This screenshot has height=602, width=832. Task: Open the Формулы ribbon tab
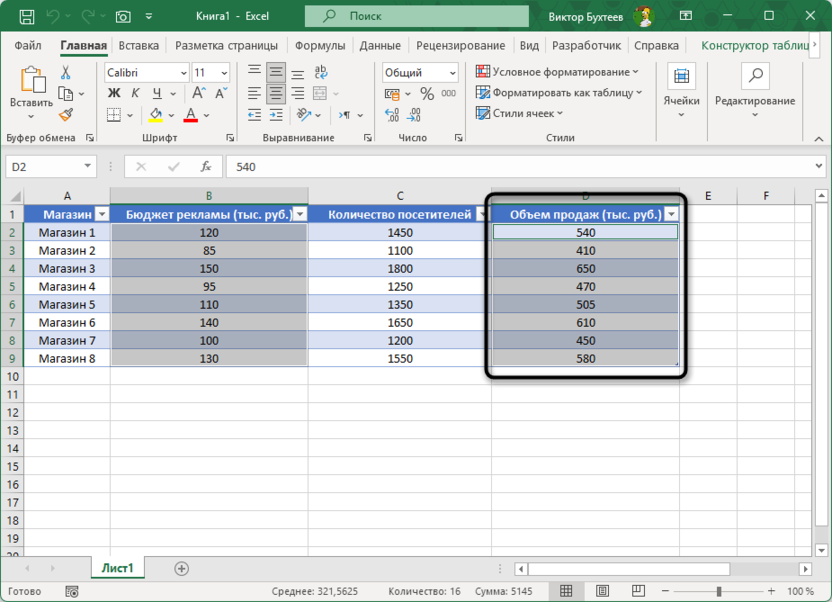click(x=322, y=45)
